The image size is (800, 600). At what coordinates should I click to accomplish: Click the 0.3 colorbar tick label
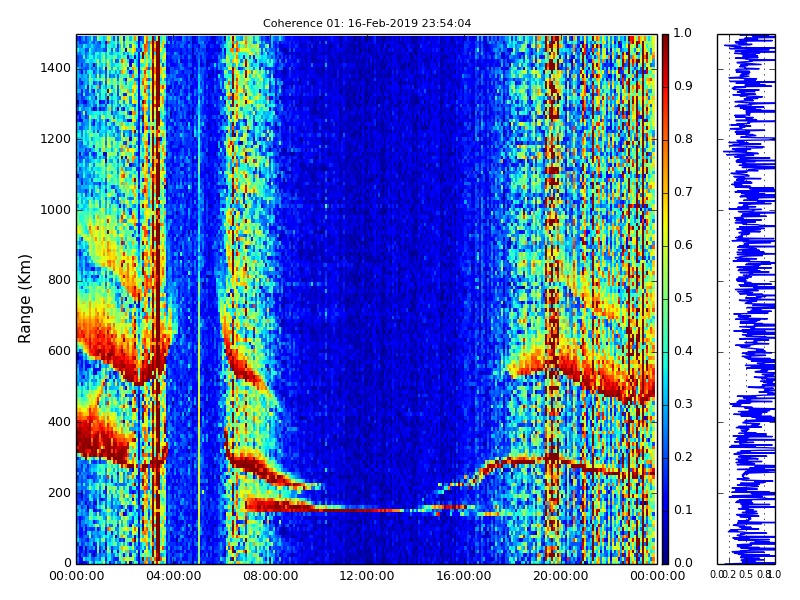[683, 404]
